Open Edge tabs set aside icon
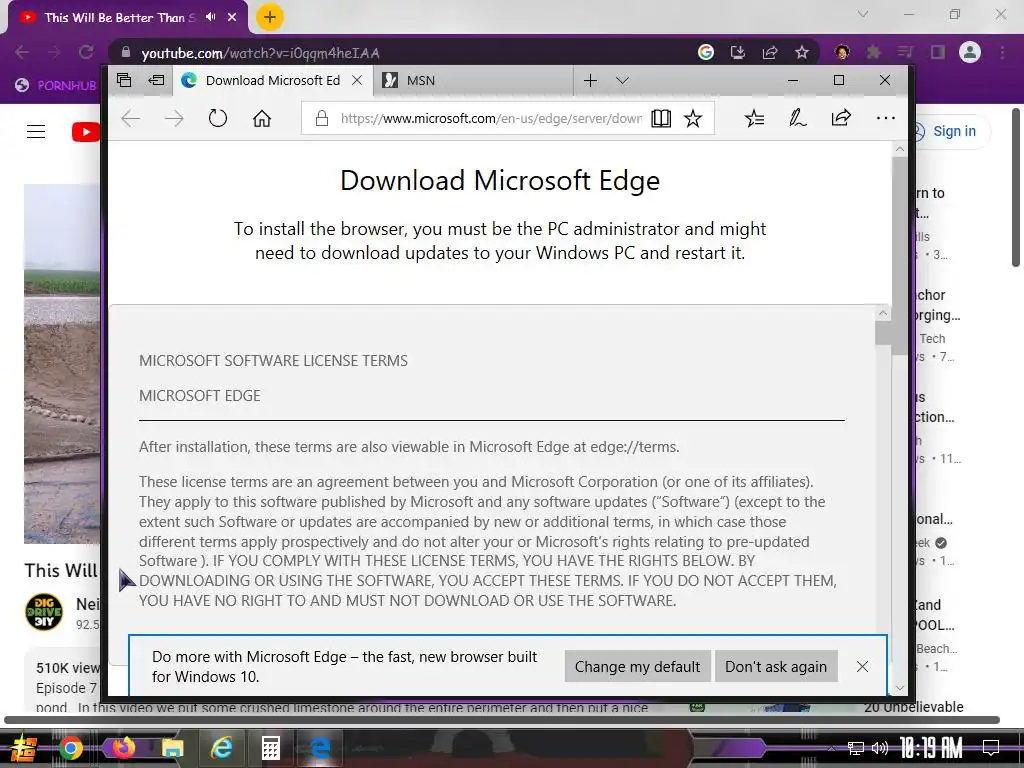The image size is (1024, 768). (124, 80)
